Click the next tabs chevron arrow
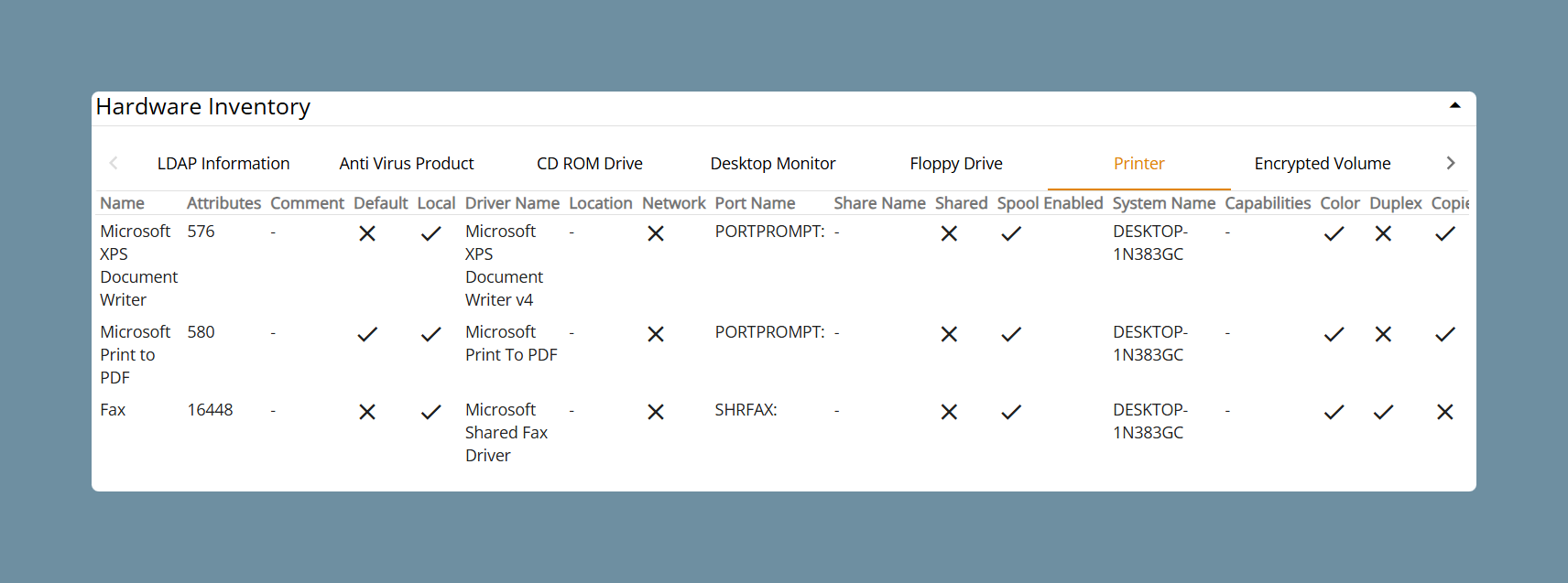Viewport: 1568px width, 583px height. pyautogui.click(x=1451, y=163)
